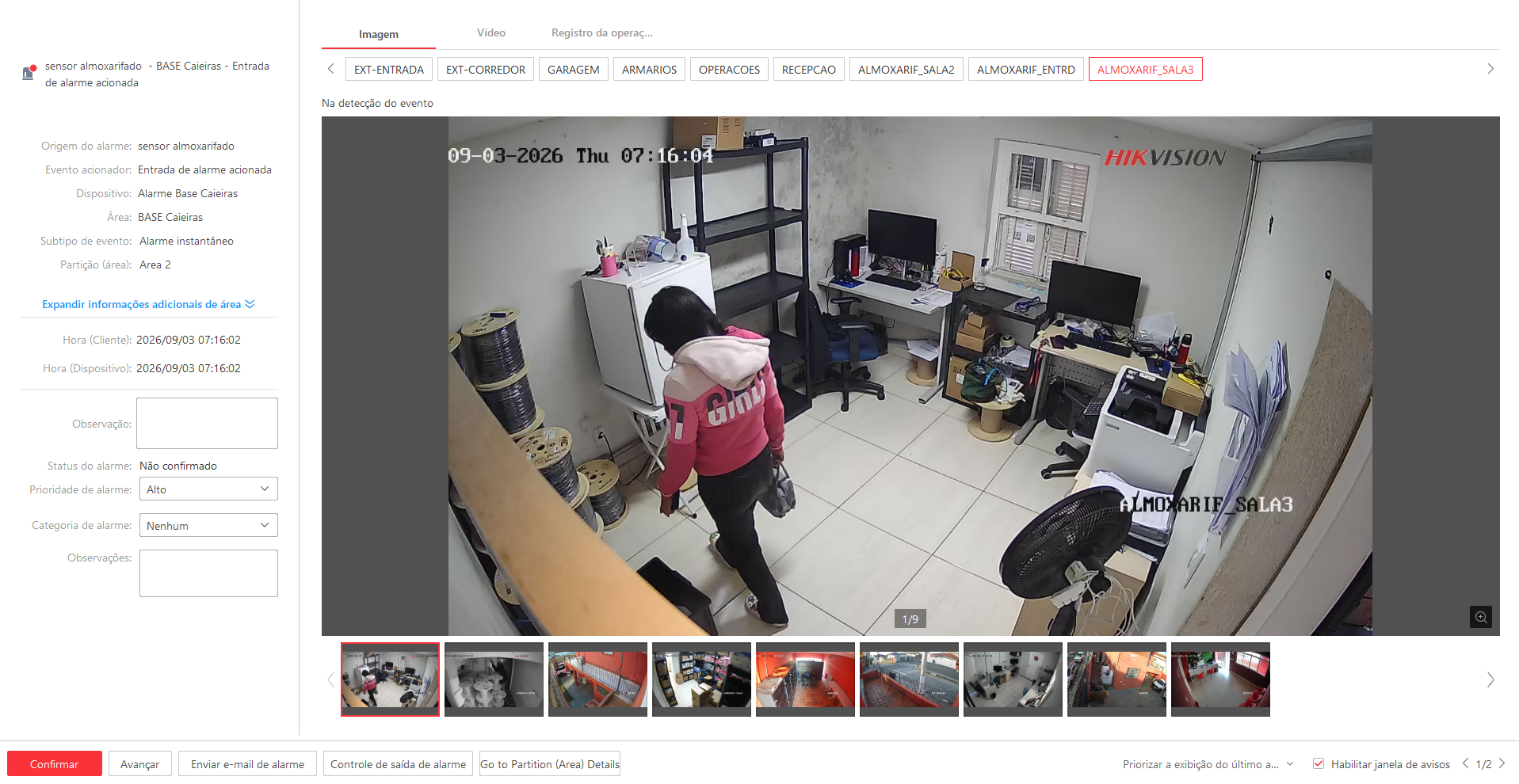Go to previous thumbnails with left chevron

point(331,679)
